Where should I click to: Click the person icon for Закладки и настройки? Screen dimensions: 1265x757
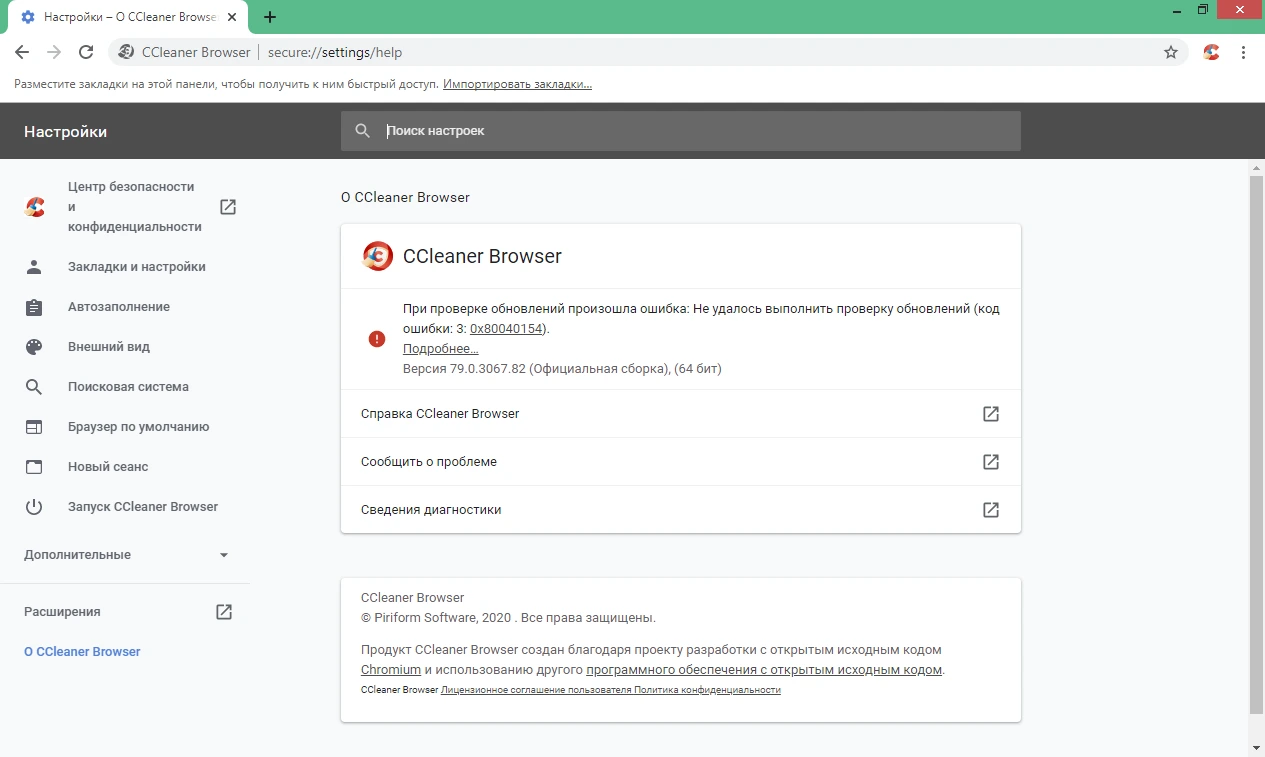[x=34, y=267]
